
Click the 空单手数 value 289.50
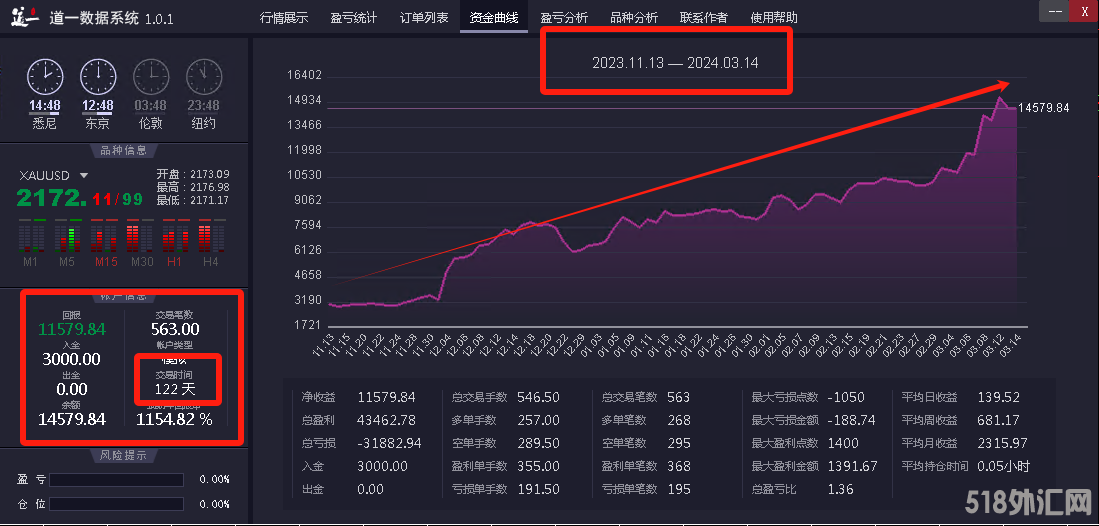point(538,444)
